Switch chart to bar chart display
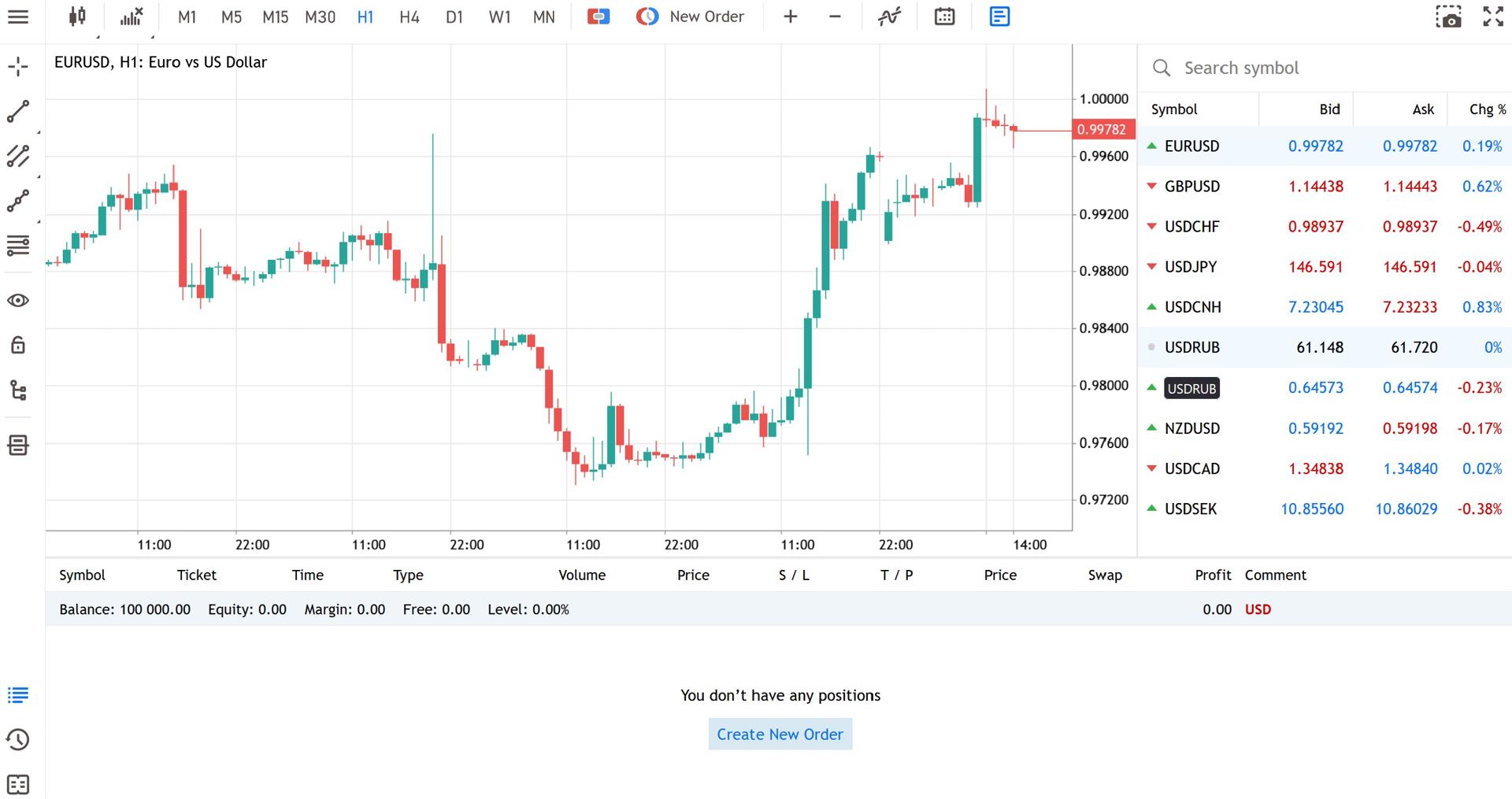 pos(128,16)
